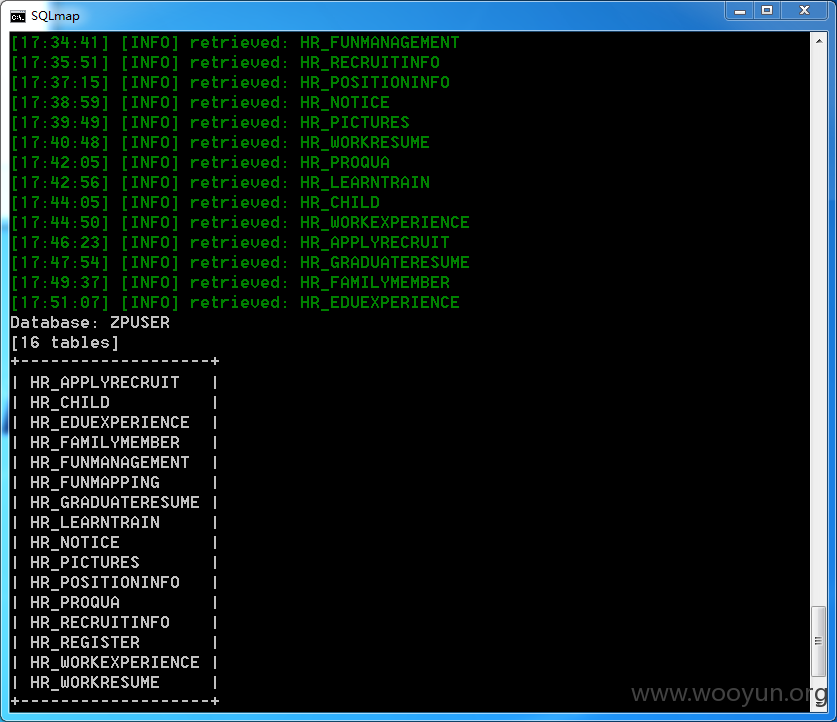
Task: Click table row HR_CHILD
Action: [115, 402]
